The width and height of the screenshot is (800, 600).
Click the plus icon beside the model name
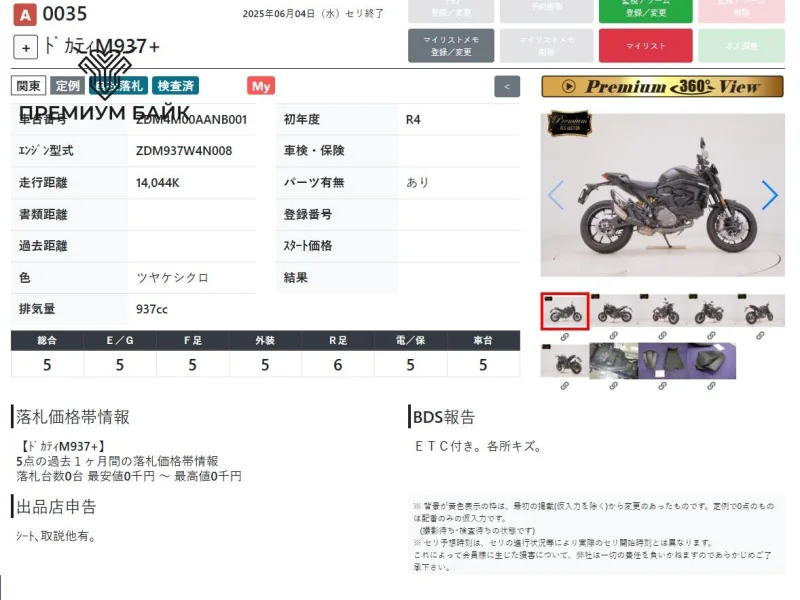point(26,47)
